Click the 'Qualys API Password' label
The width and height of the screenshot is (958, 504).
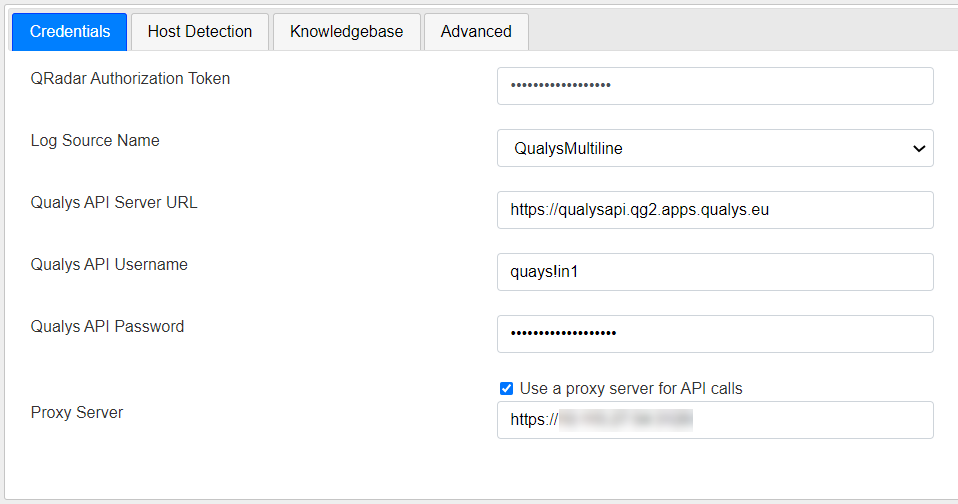107,326
